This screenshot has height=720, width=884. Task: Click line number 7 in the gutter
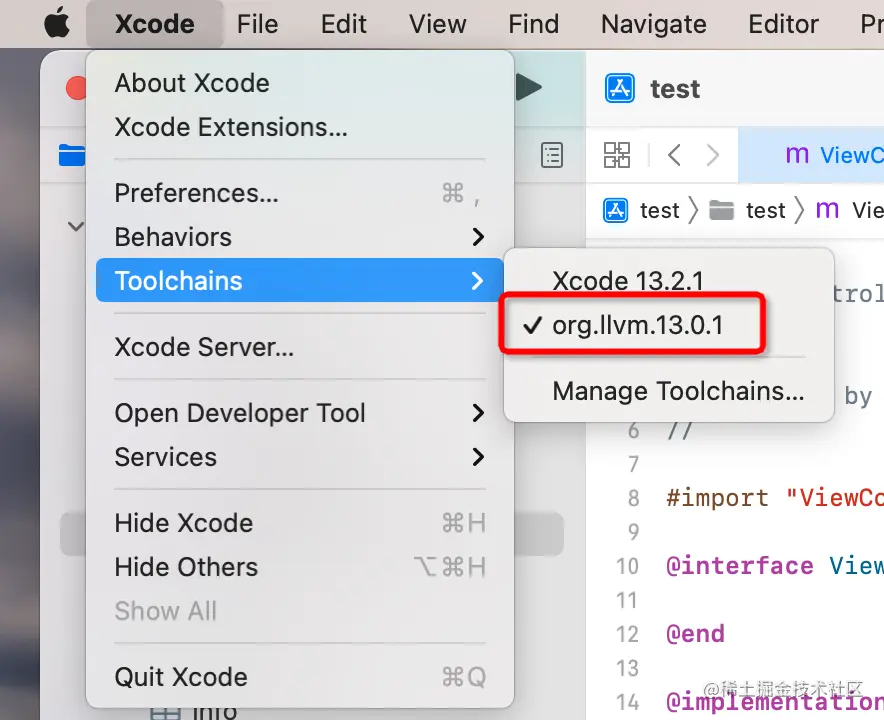(634, 464)
